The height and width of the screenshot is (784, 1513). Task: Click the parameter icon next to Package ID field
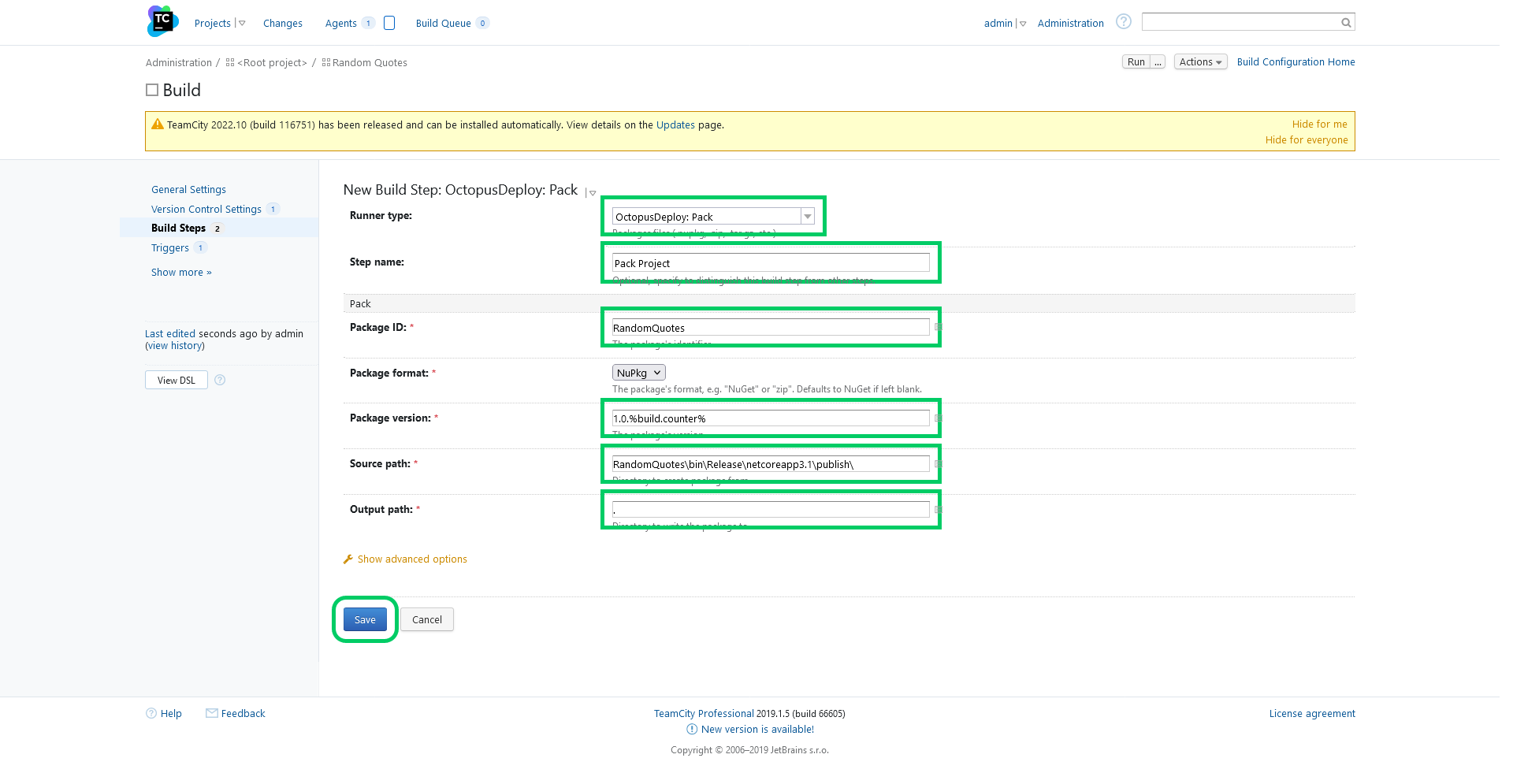click(x=938, y=327)
